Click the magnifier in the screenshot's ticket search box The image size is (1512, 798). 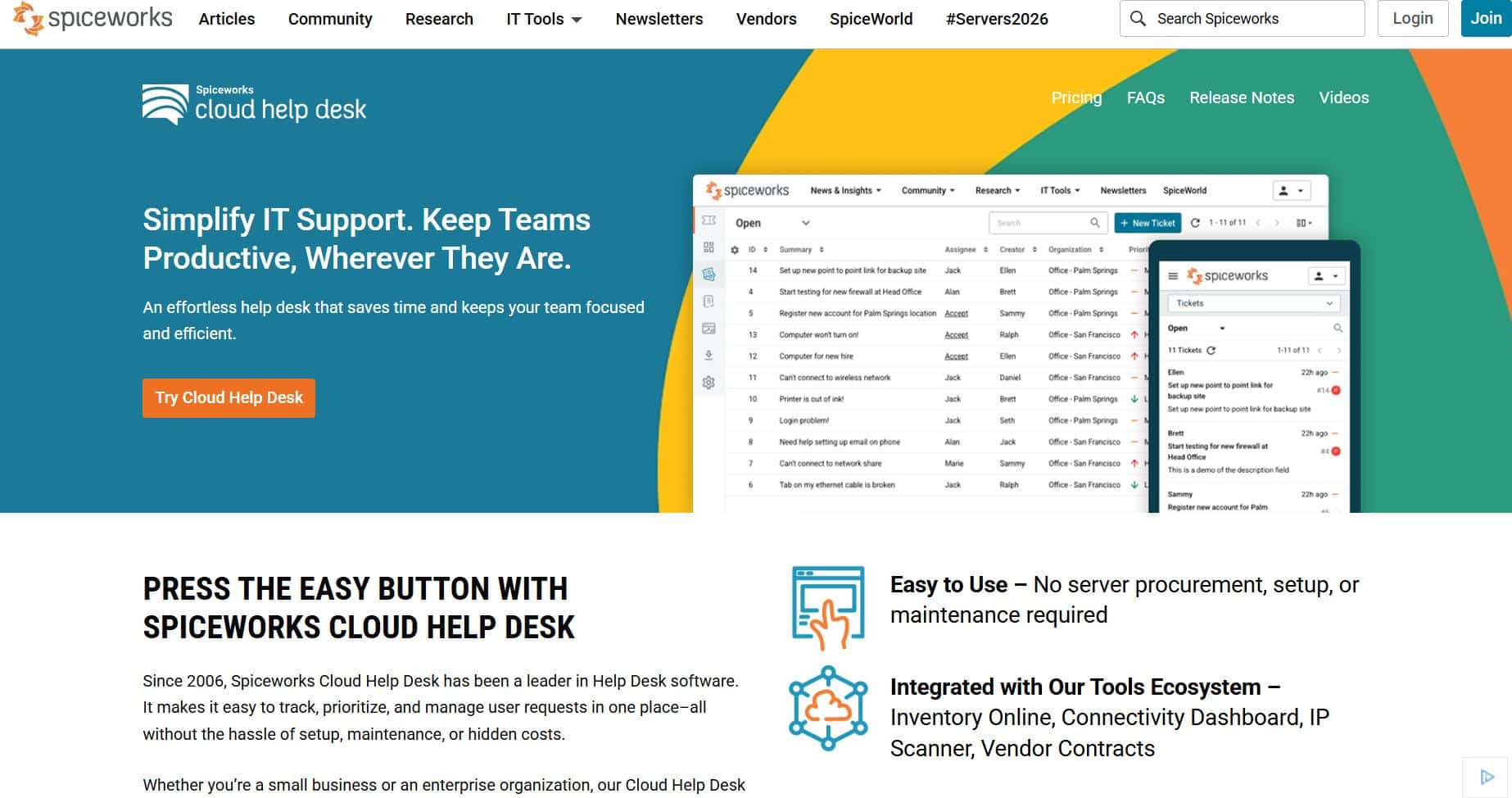click(1095, 223)
